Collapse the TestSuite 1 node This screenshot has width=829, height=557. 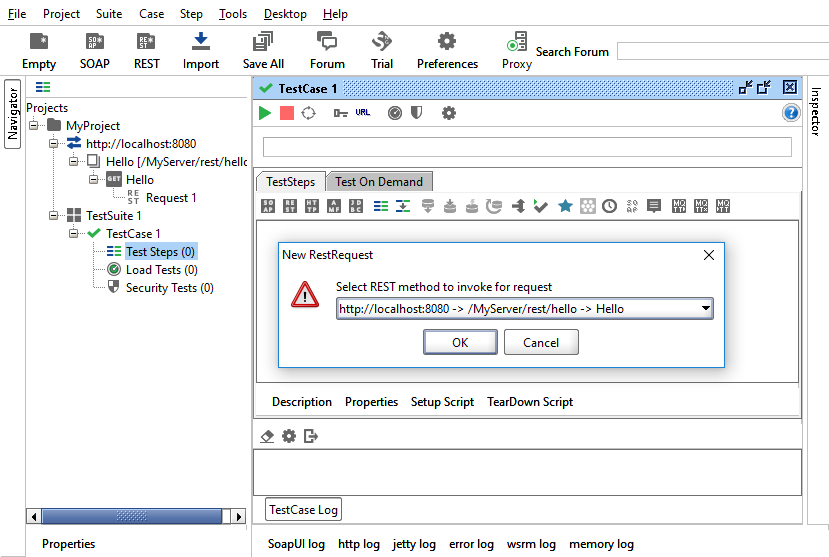53,216
